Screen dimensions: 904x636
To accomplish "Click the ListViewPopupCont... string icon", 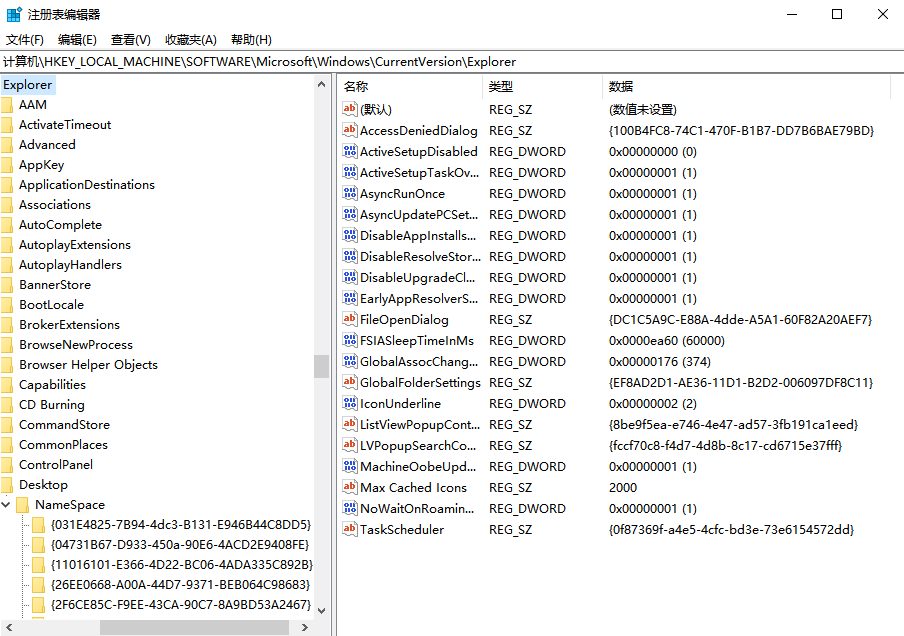I will (x=349, y=424).
